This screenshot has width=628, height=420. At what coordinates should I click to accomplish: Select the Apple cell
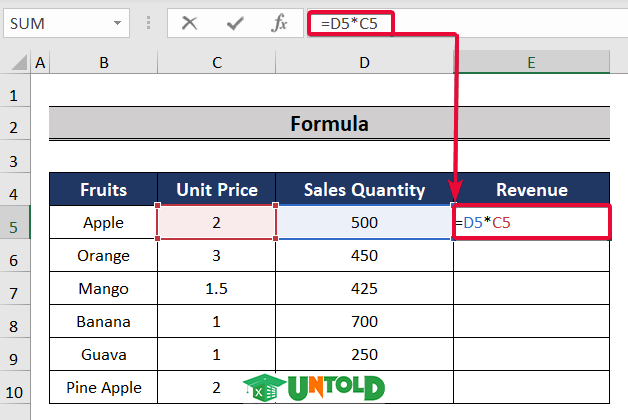click(x=103, y=223)
